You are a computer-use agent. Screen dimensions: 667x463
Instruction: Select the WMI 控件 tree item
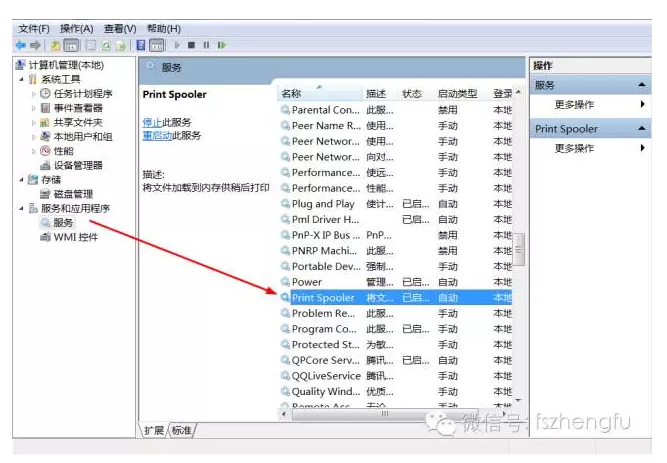[x=75, y=237]
